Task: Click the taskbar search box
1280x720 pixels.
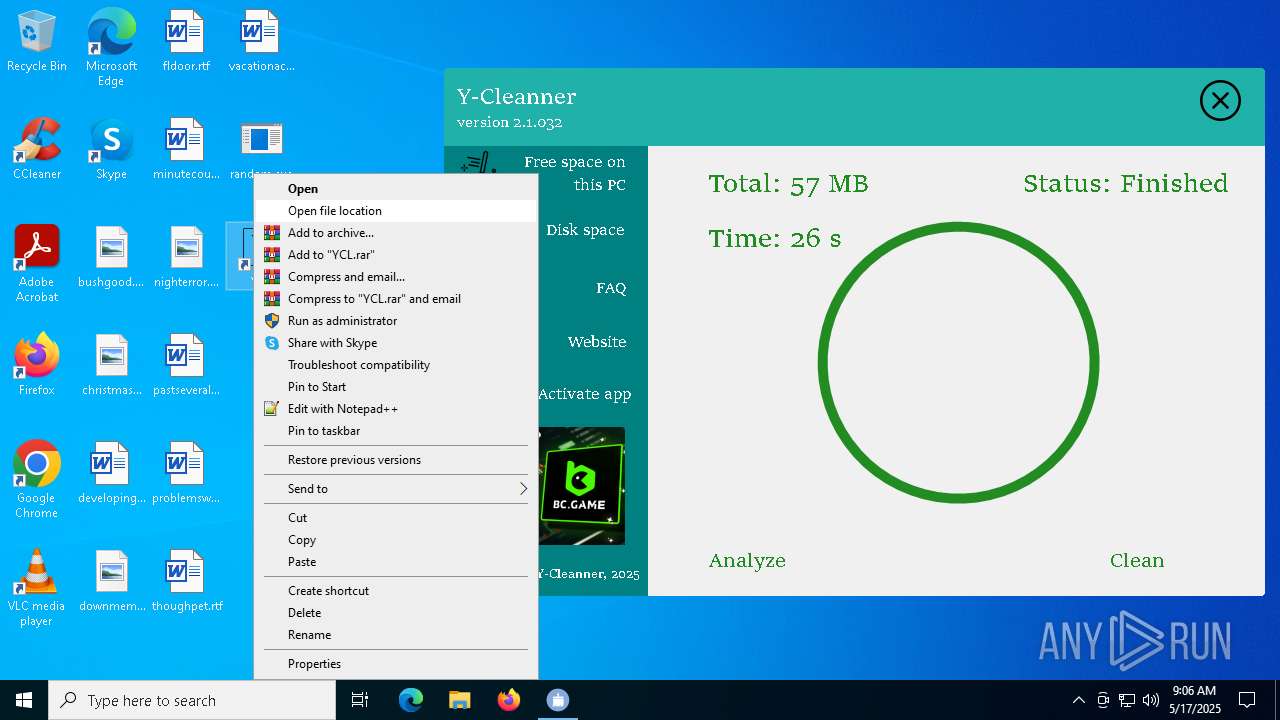Action: pos(192,700)
